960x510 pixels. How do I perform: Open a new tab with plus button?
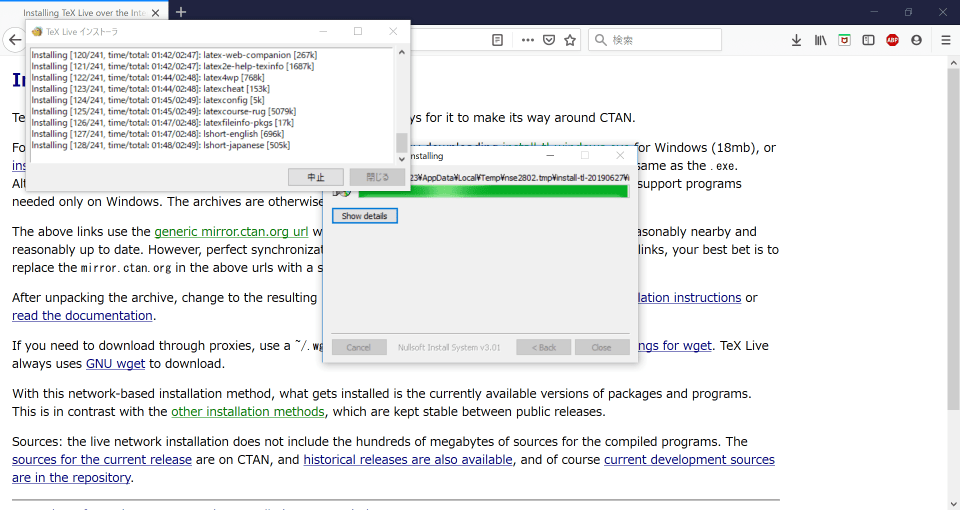[x=181, y=12]
